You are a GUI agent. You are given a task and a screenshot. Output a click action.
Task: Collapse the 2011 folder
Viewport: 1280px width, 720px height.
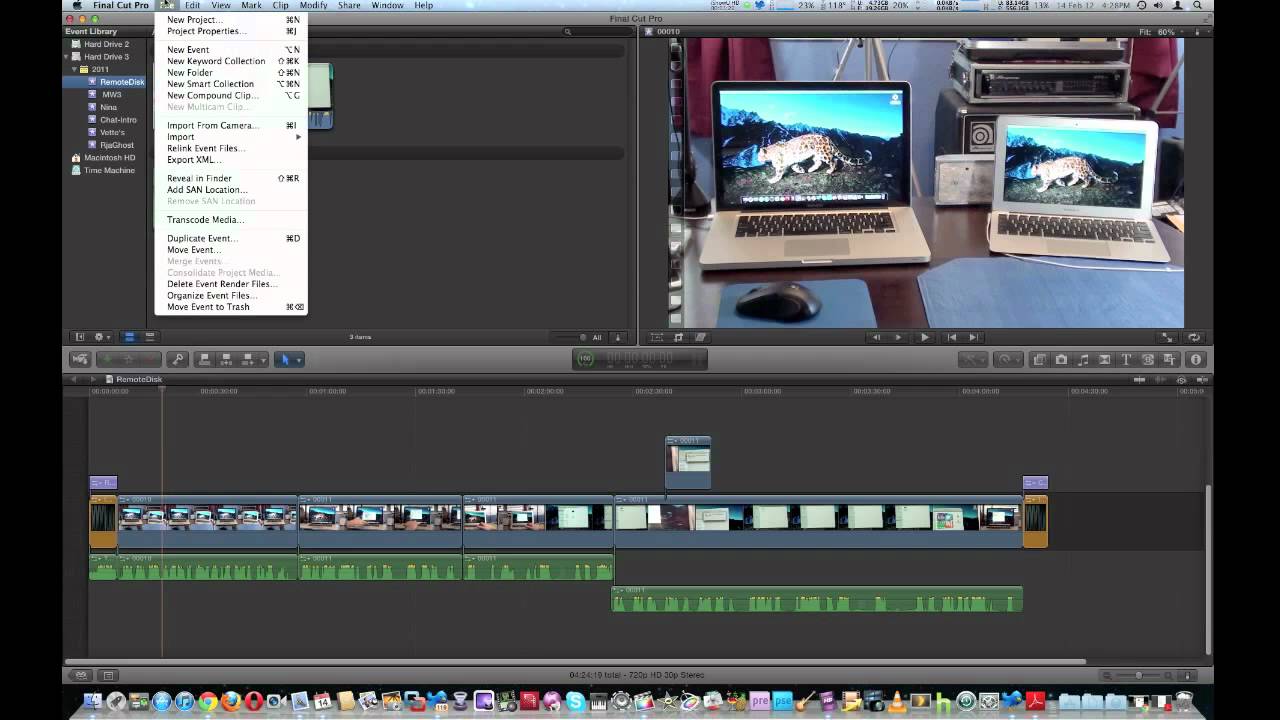74,69
